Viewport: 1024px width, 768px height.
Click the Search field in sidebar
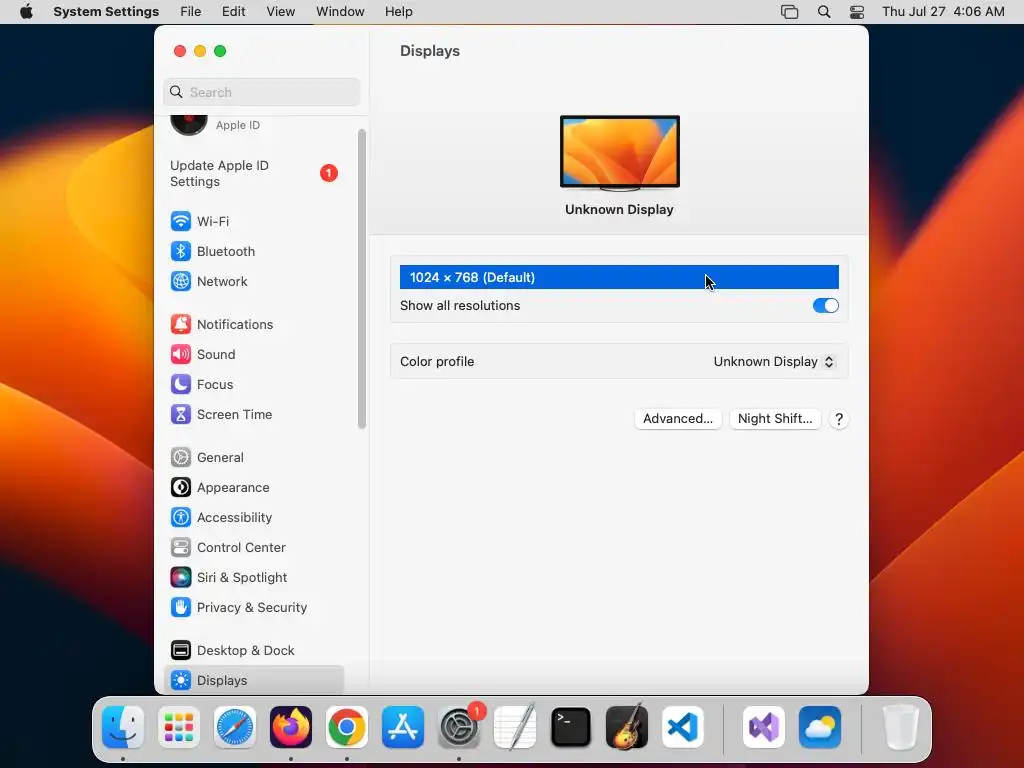click(x=261, y=92)
